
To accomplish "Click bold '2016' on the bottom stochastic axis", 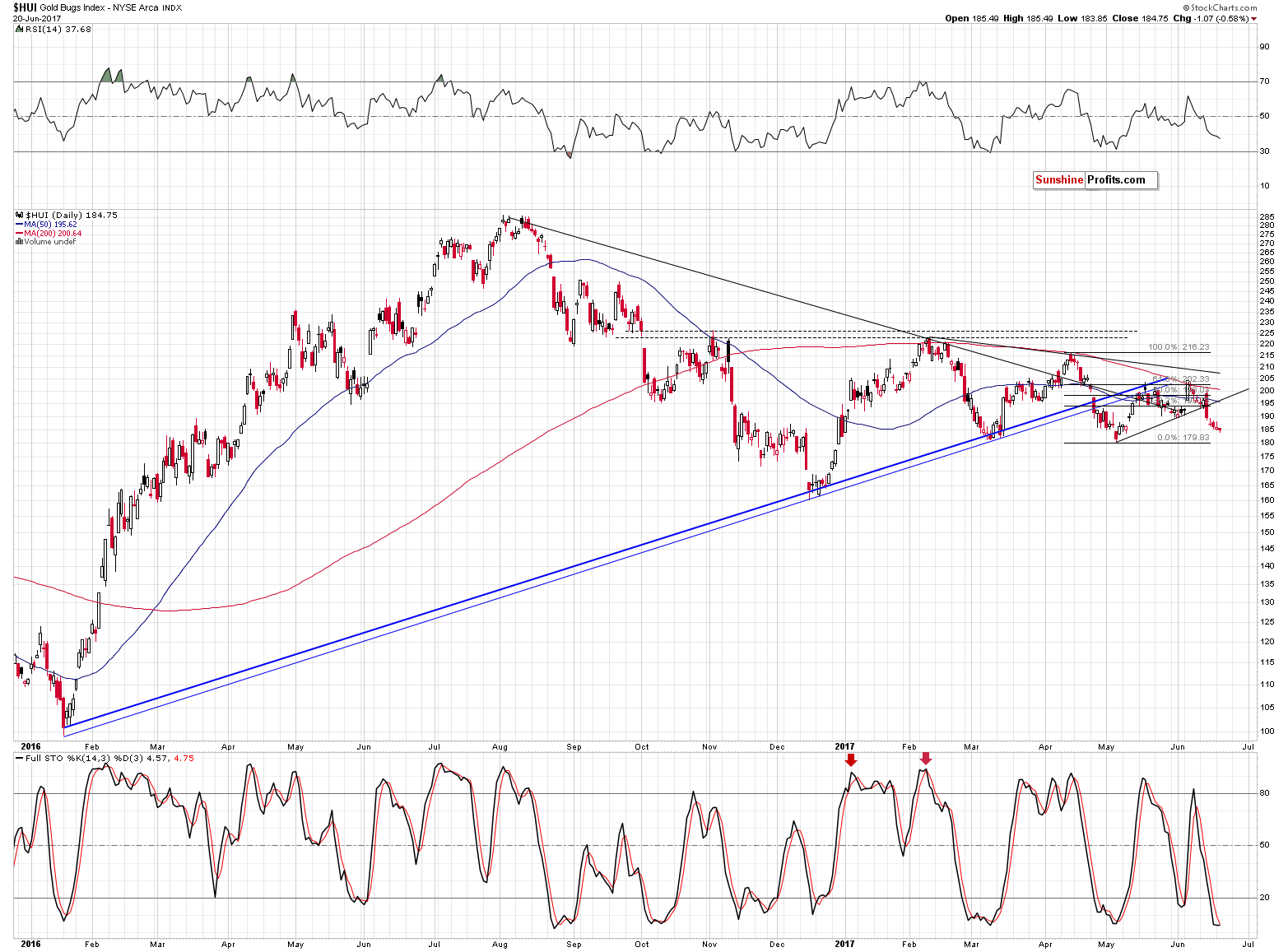I will pyautogui.click(x=30, y=944).
